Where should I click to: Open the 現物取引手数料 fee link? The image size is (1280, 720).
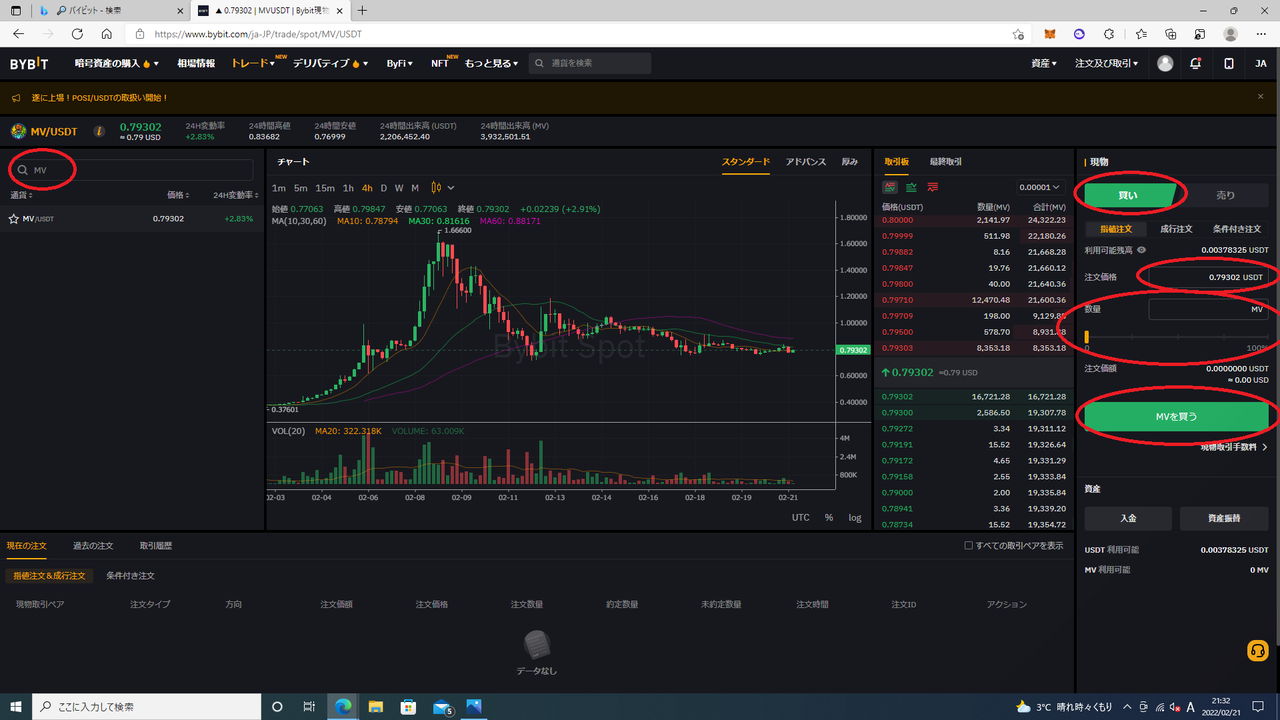(x=1234, y=447)
